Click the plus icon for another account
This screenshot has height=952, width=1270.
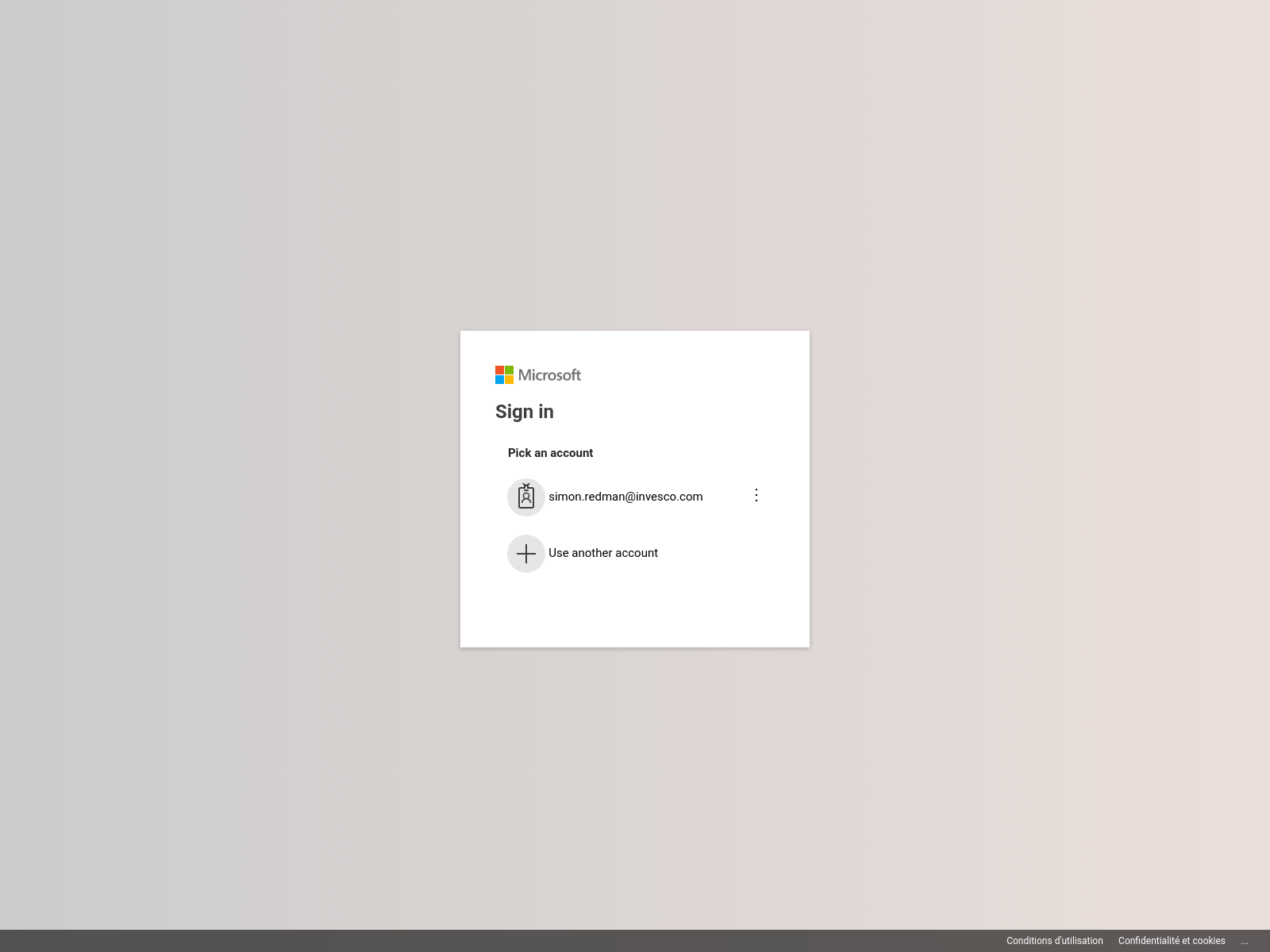pos(526,554)
